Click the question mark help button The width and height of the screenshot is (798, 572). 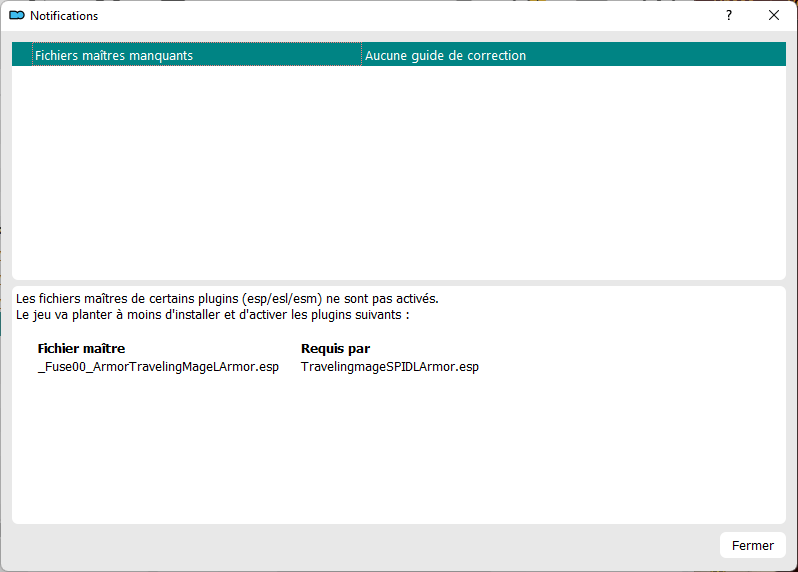728,16
